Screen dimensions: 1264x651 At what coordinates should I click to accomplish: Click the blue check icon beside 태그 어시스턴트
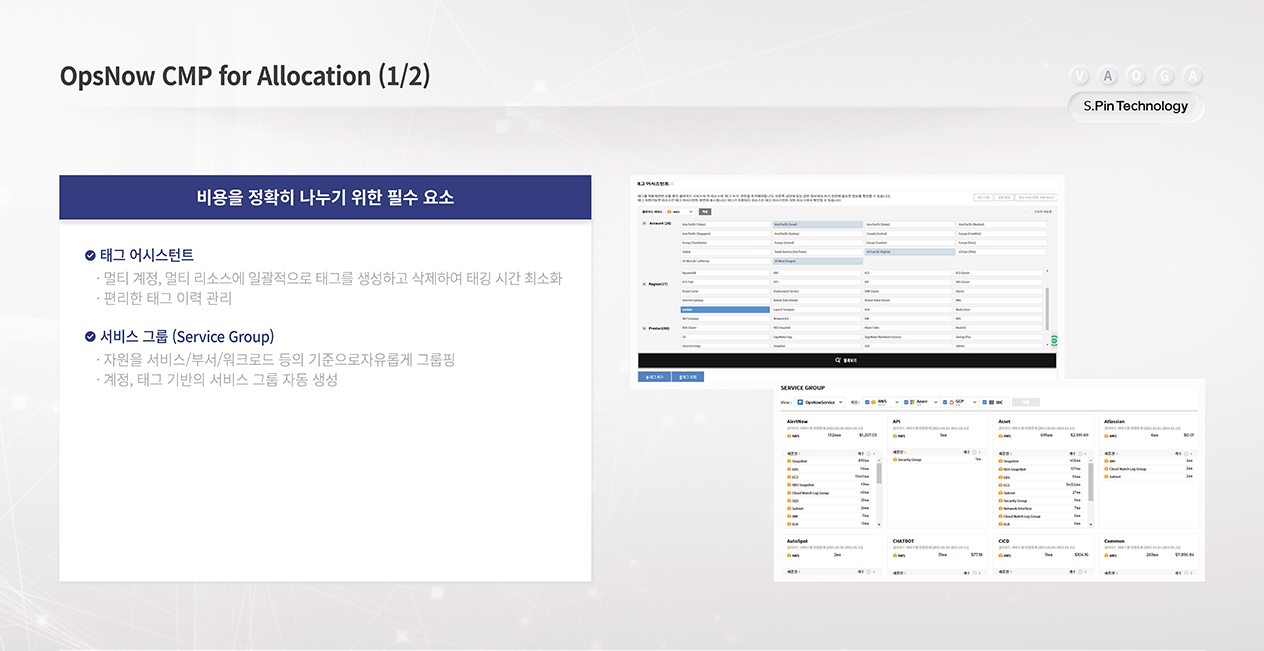(90, 255)
